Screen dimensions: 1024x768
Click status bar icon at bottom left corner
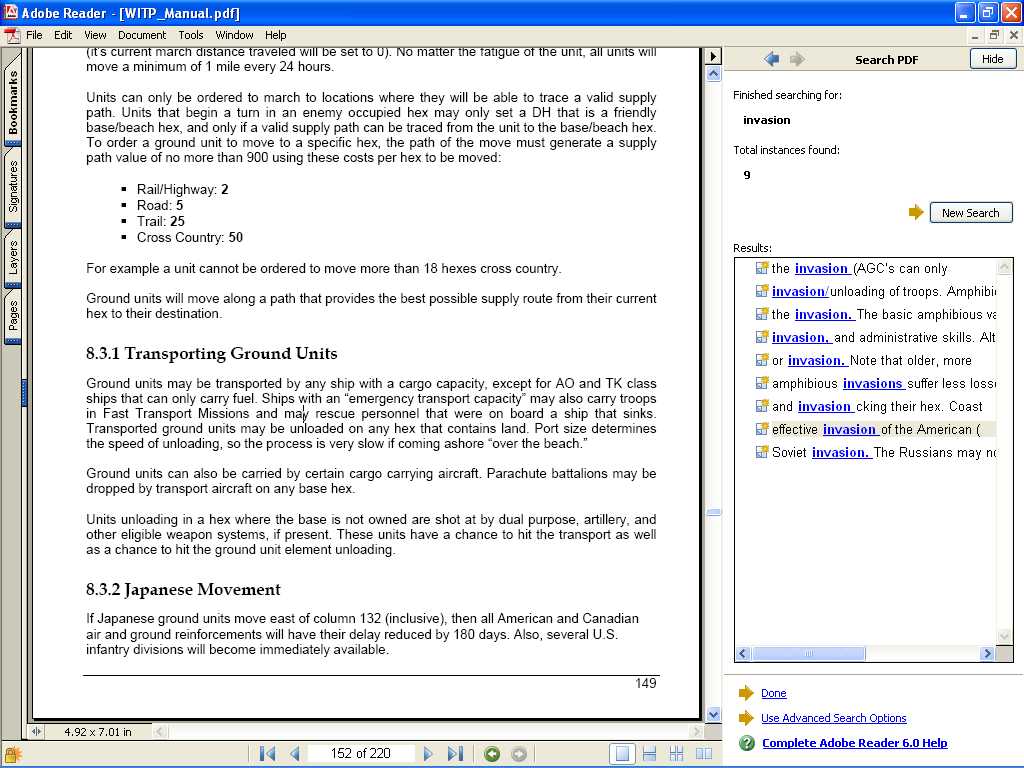(13, 755)
